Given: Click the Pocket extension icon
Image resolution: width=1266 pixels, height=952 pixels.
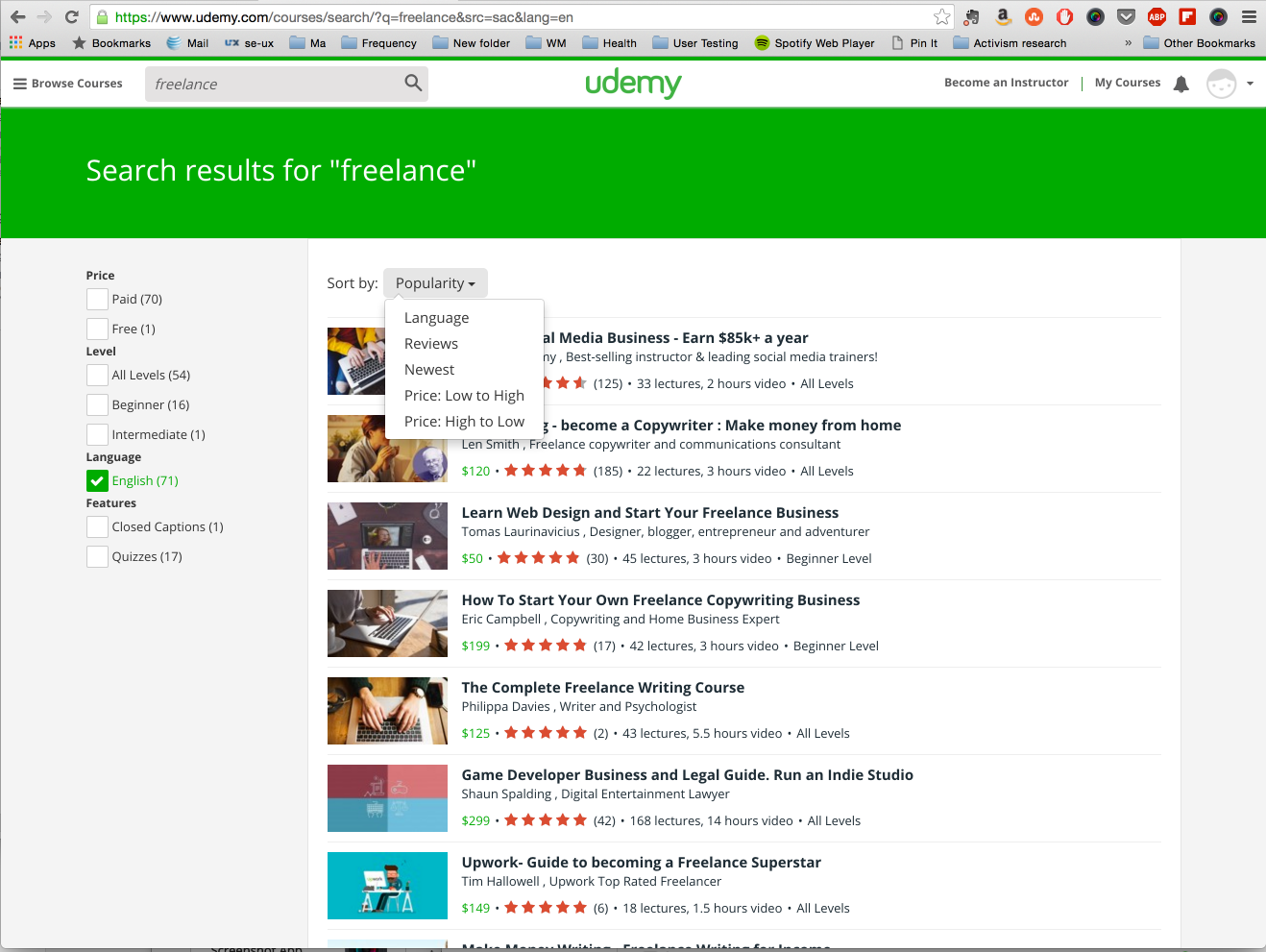Looking at the screenshot, I should [x=1127, y=16].
